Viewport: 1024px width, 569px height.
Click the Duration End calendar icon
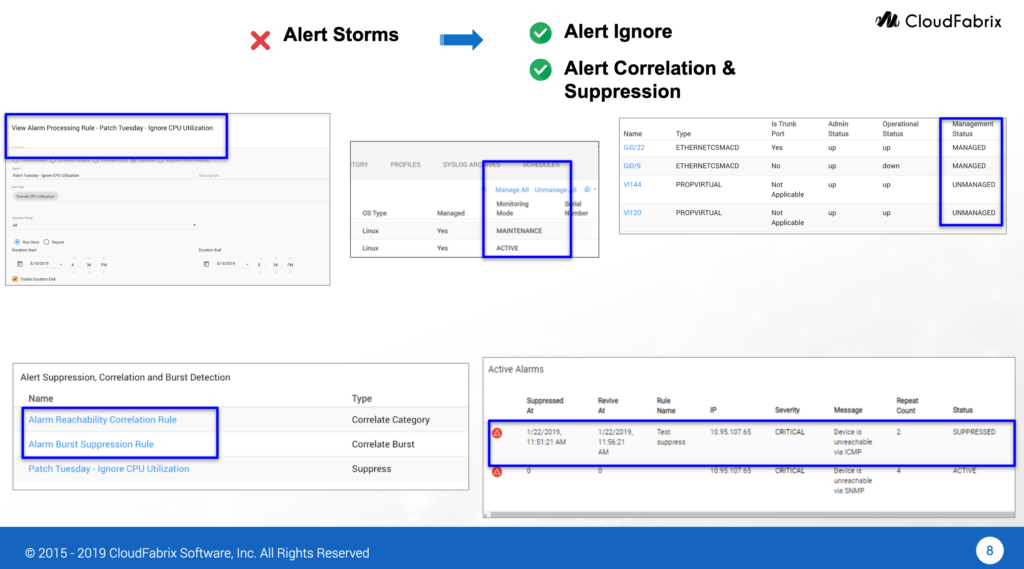pyautogui.click(x=206, y=264)
